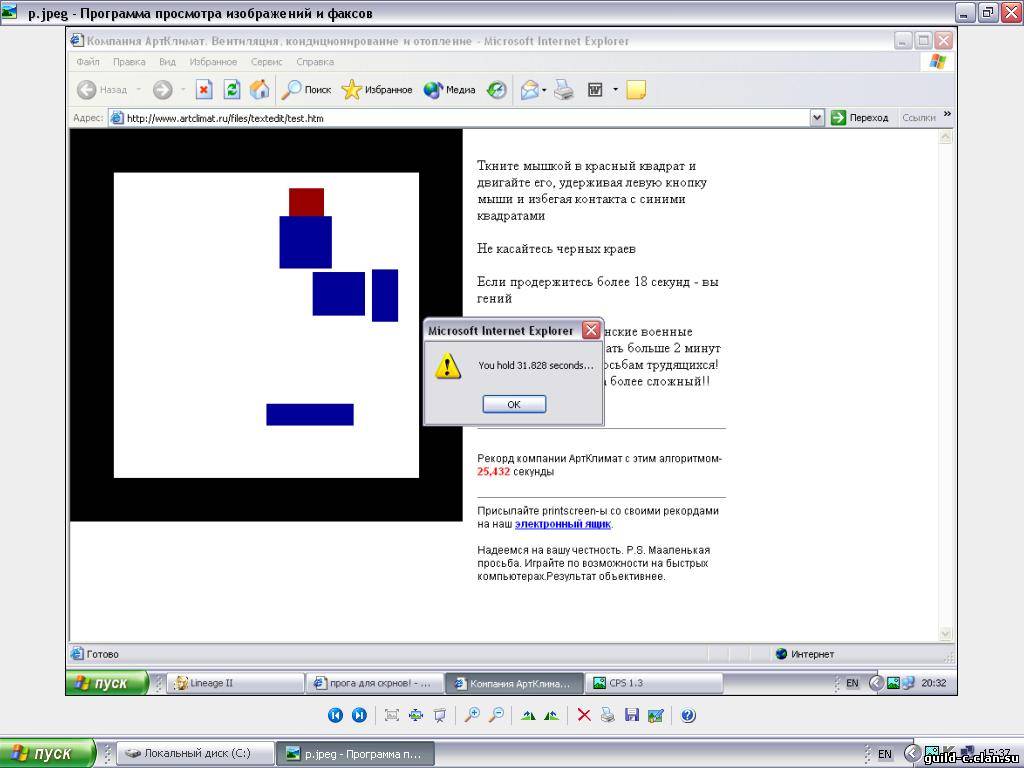Click the red square in the game
The width and height of the screenshot is (1024, 768).
[306, 202]
